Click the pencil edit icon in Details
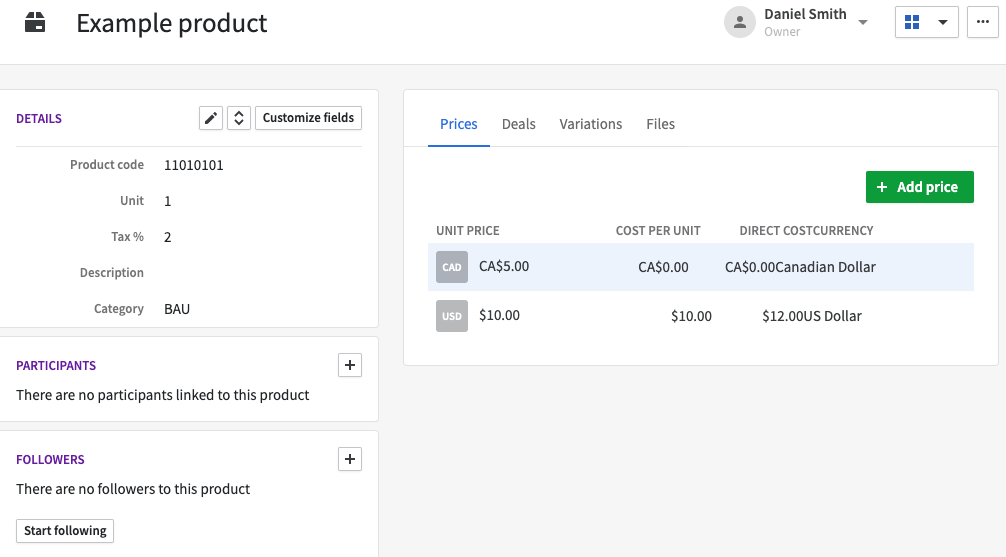 click(x=210, y=118)
